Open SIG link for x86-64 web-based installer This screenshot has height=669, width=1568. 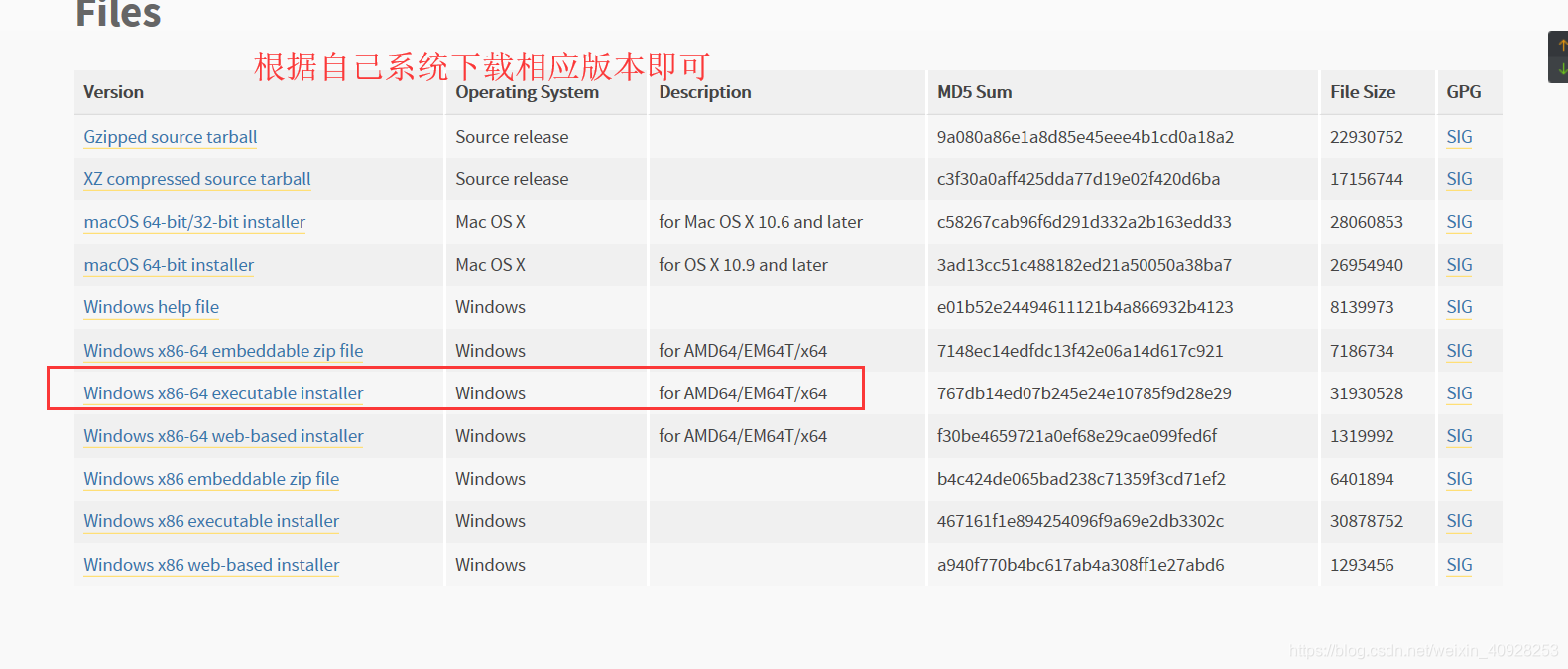pyautogui.click(x=1459, y=436)
